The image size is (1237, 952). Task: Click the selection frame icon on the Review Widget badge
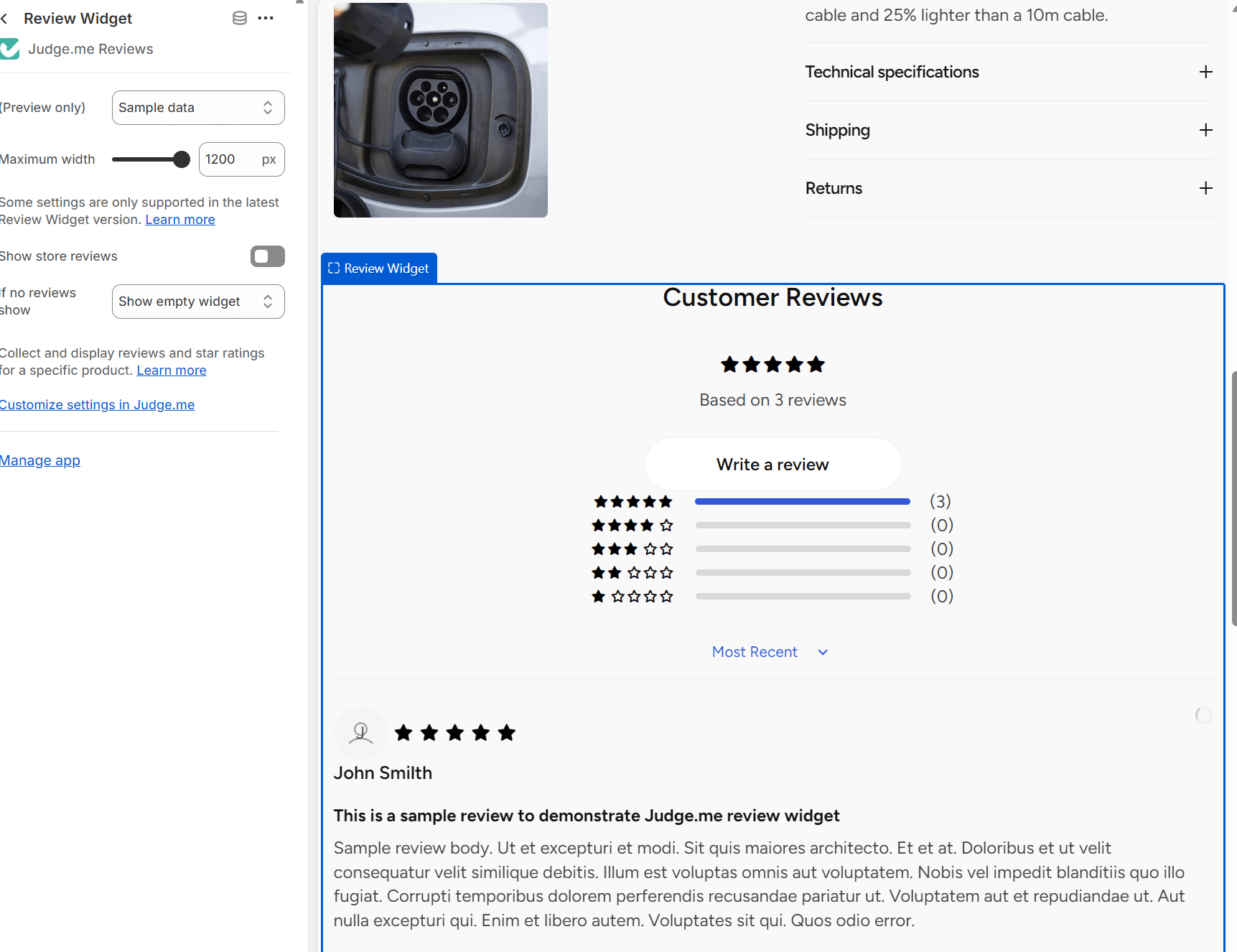point(333,268)
